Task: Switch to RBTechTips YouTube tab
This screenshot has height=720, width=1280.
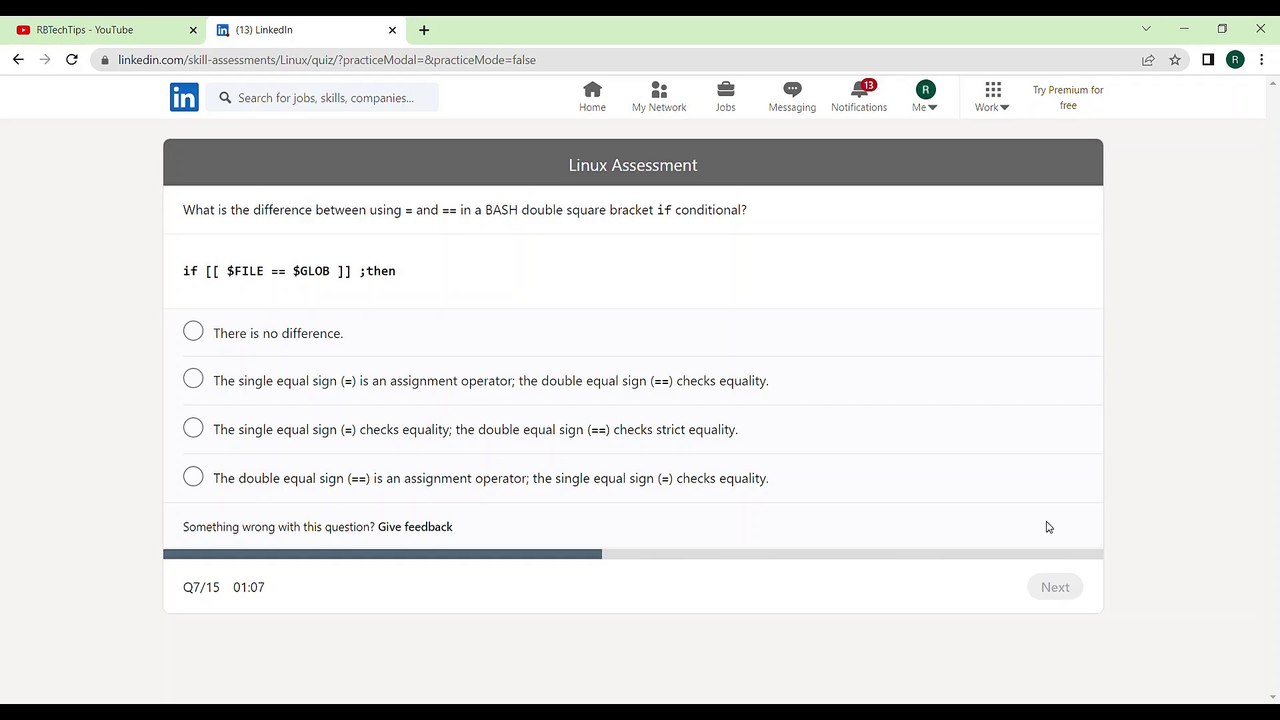Action: click(104, 30)
